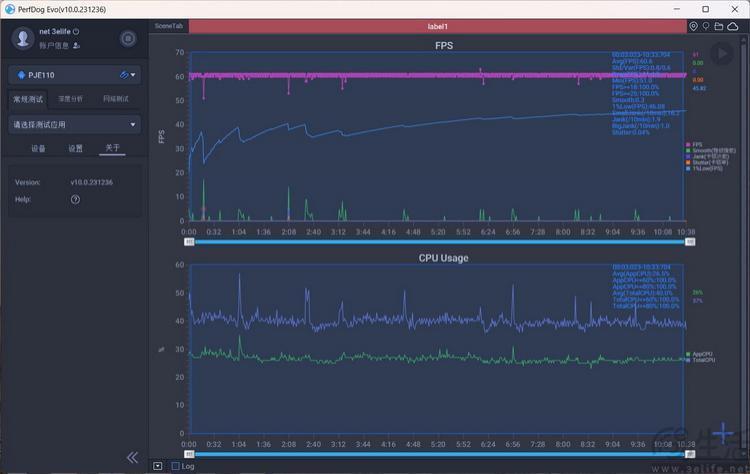Click the round record icon beside username

[x=128, y=38]
